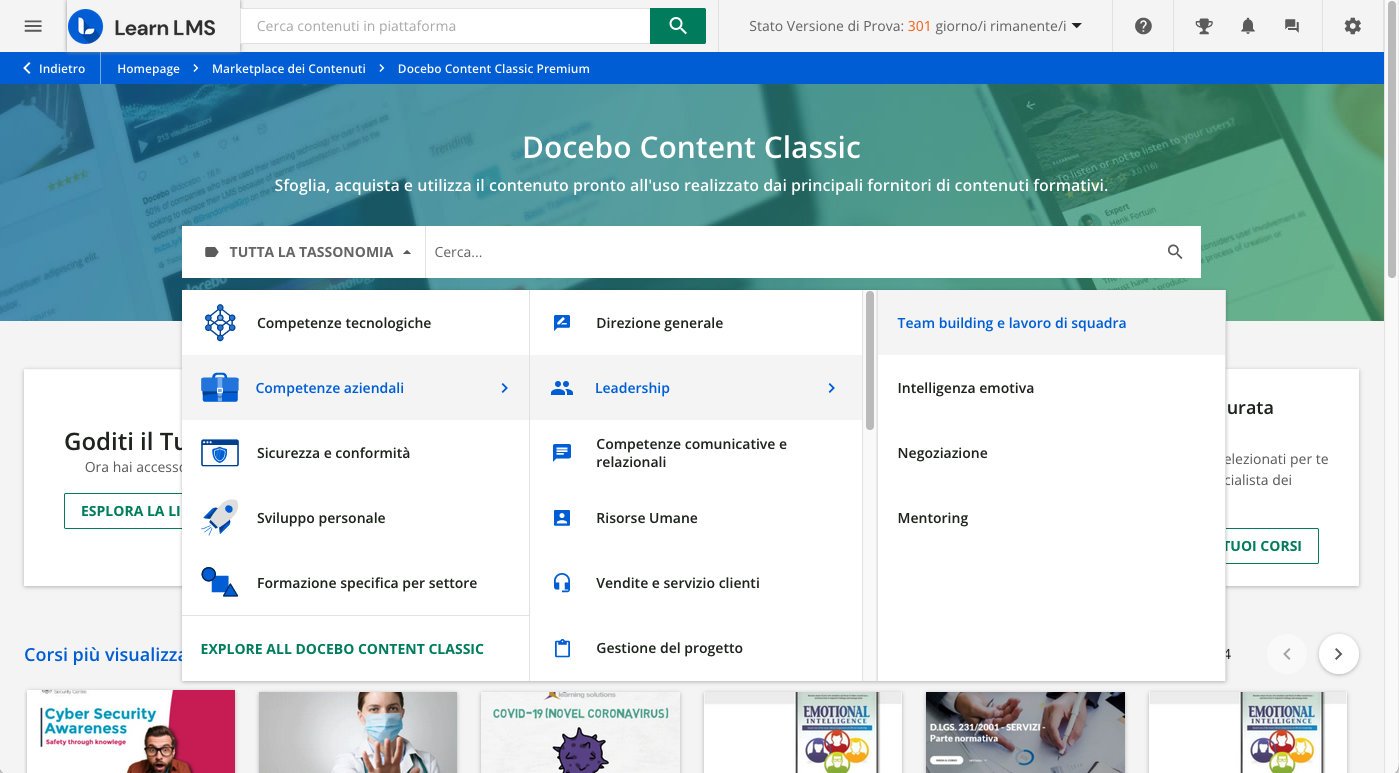Image resolution: width=1399 pixels, height=773 pixels.
Task: Go back via Indietro link
Action: click(x=54, y=69)
